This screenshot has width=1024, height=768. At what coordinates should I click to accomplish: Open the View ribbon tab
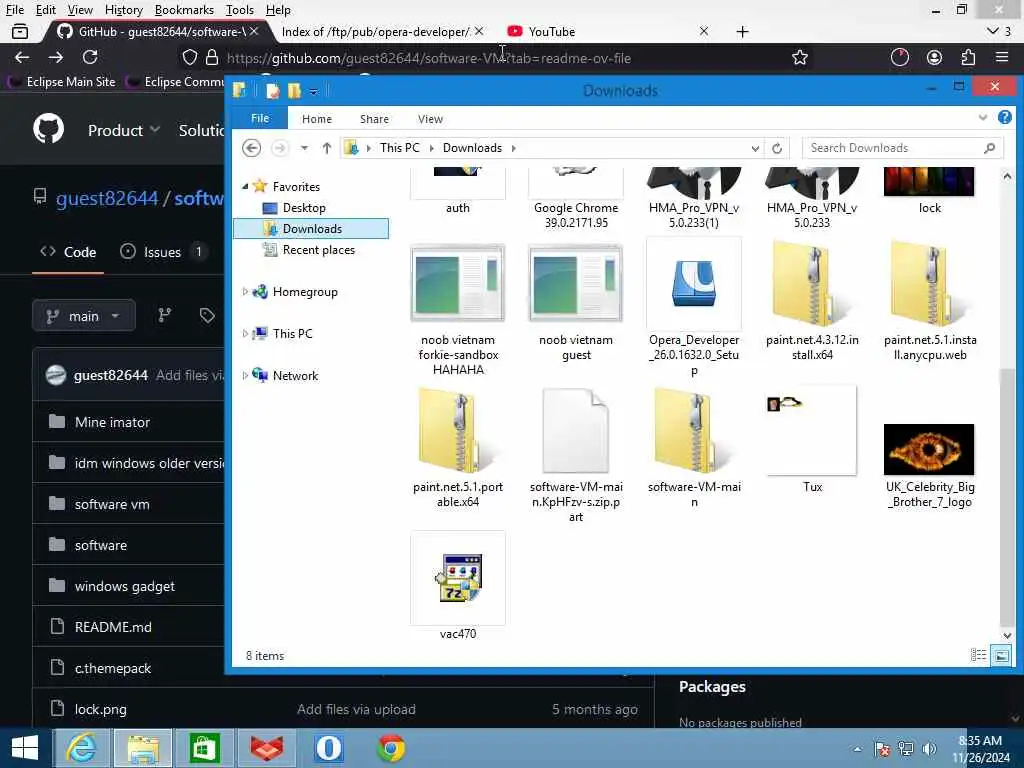tap(430, 119)
